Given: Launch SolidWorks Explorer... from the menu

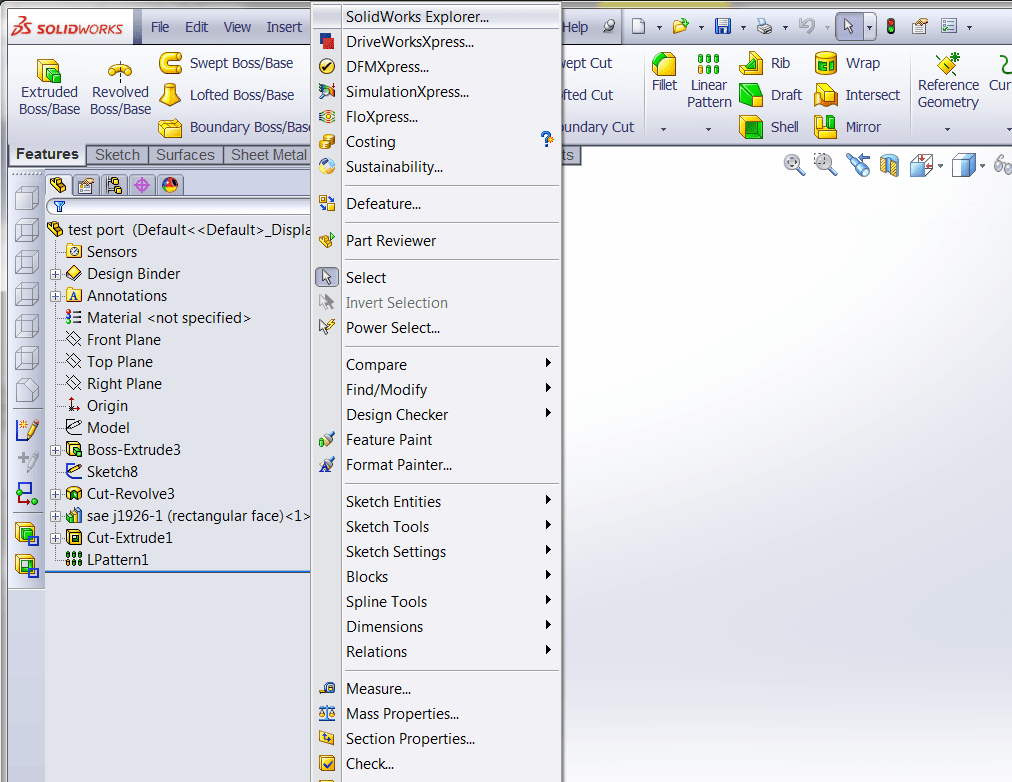Looking at the screenshot, I should (x=436, y=17).
